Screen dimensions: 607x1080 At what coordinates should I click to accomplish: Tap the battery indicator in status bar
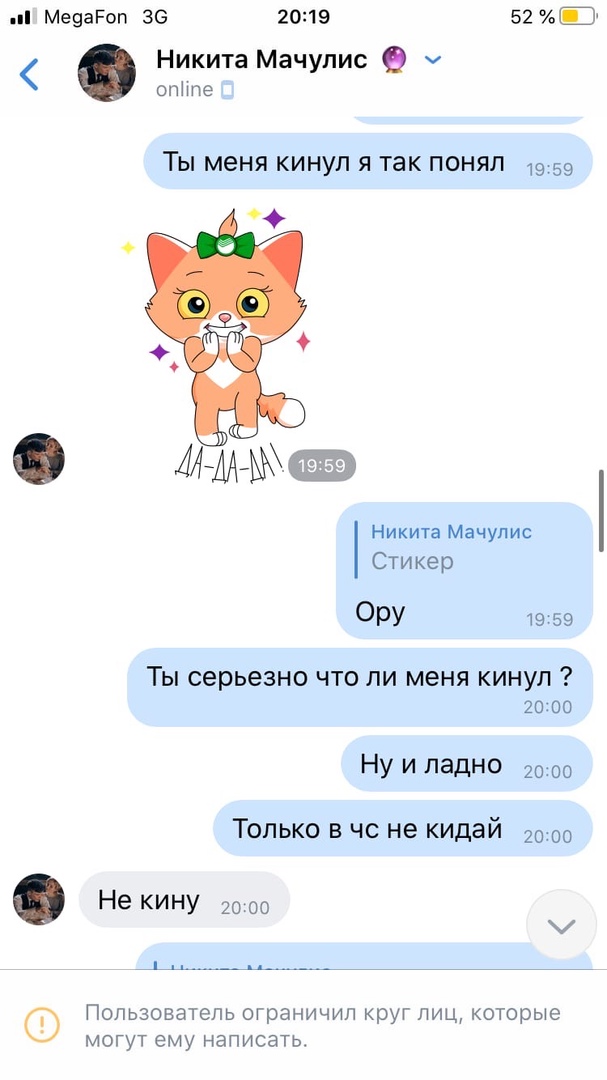pos(578,17)
